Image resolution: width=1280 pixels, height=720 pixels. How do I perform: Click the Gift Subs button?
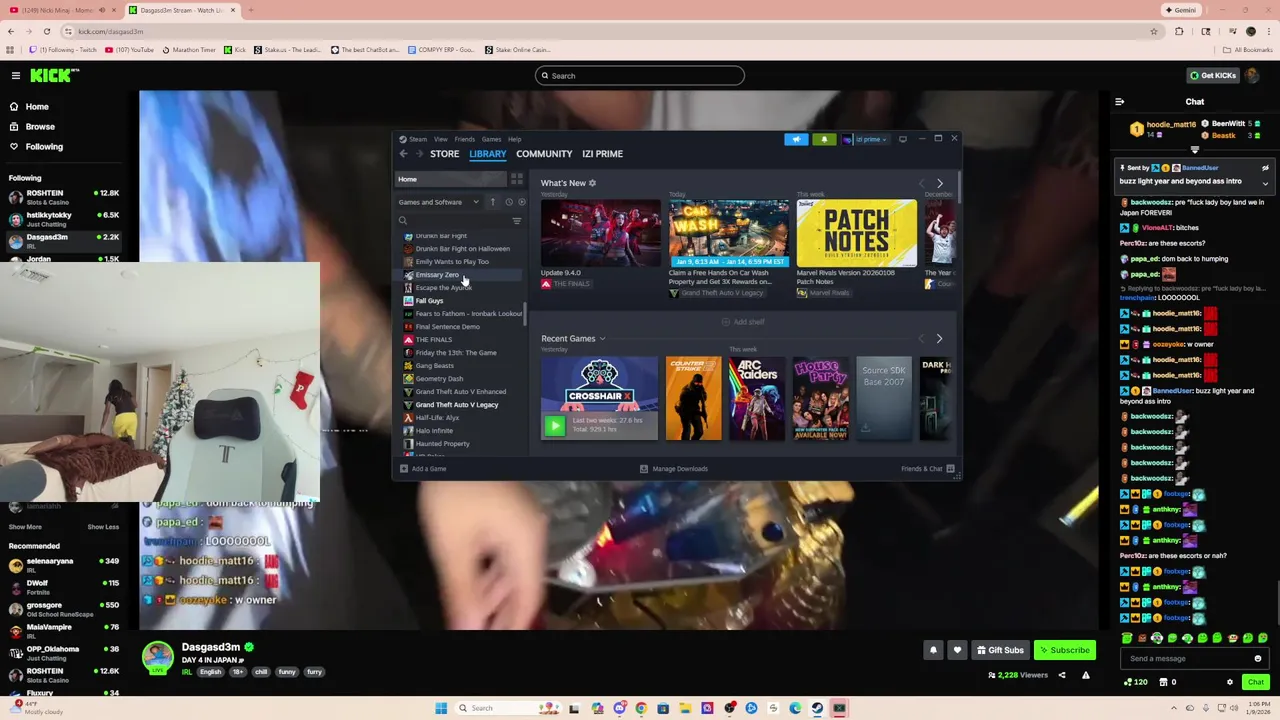coord(1000,650)
